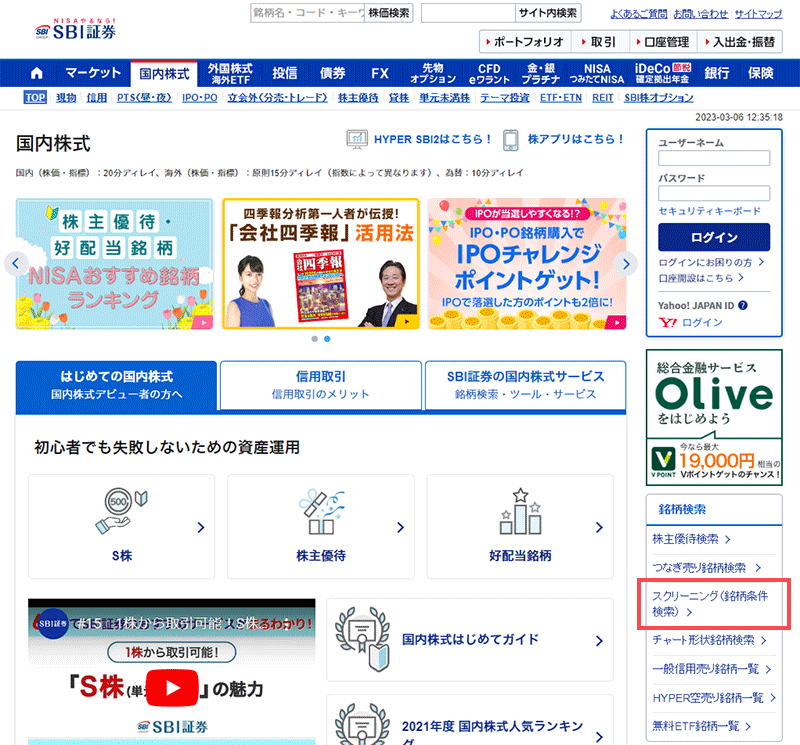Open チャート形状銘柄検索 link
This screenshot has height=745, width=800.
(x=709, y=640)
